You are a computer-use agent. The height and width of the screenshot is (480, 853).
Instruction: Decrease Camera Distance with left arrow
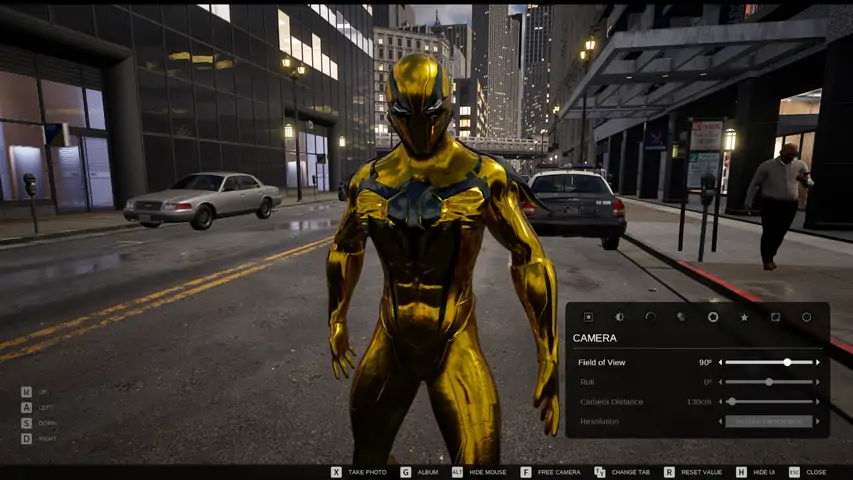[x=720, y=402]
